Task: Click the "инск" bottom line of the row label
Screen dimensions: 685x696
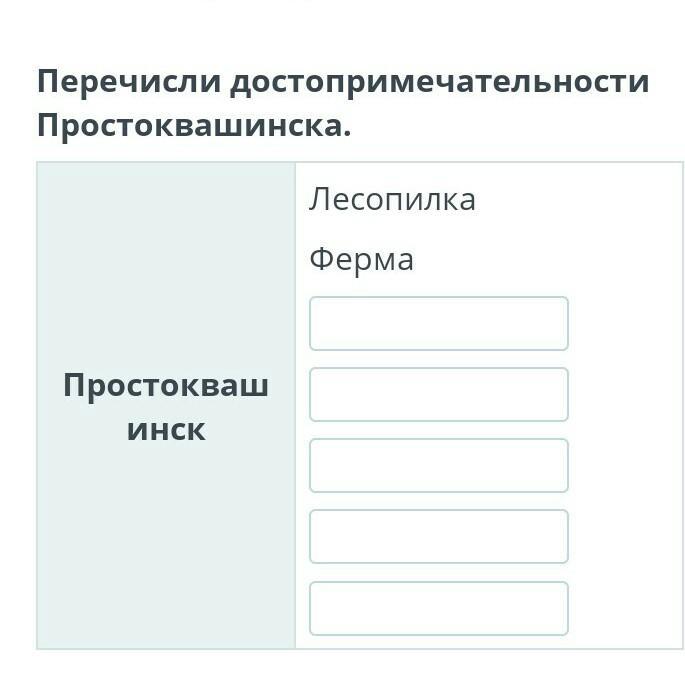Action: pyautogui.click(x=166, y=430)
